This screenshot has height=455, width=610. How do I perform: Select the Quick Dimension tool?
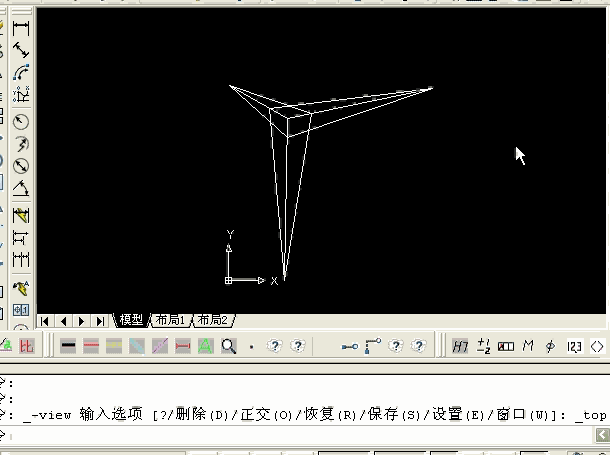pos(21,215)
